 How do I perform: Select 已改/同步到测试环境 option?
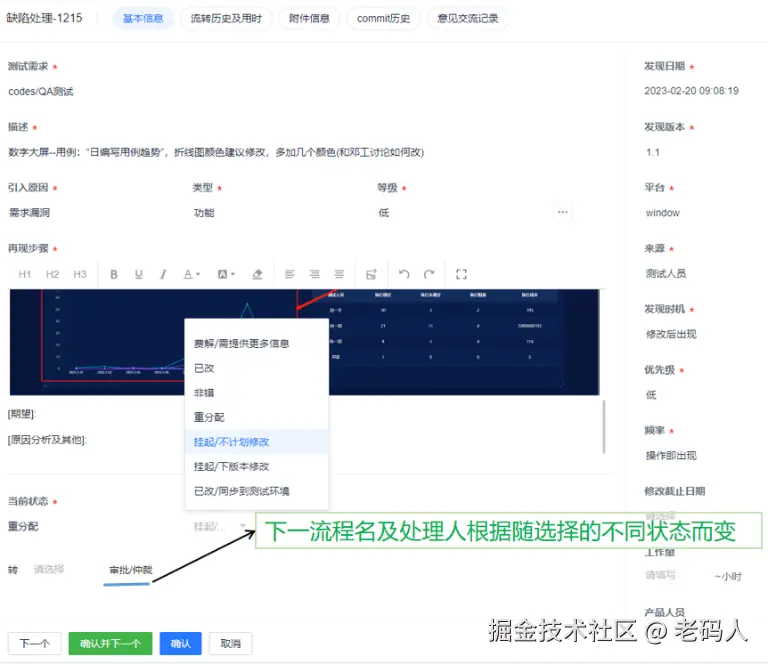[256, 491]
